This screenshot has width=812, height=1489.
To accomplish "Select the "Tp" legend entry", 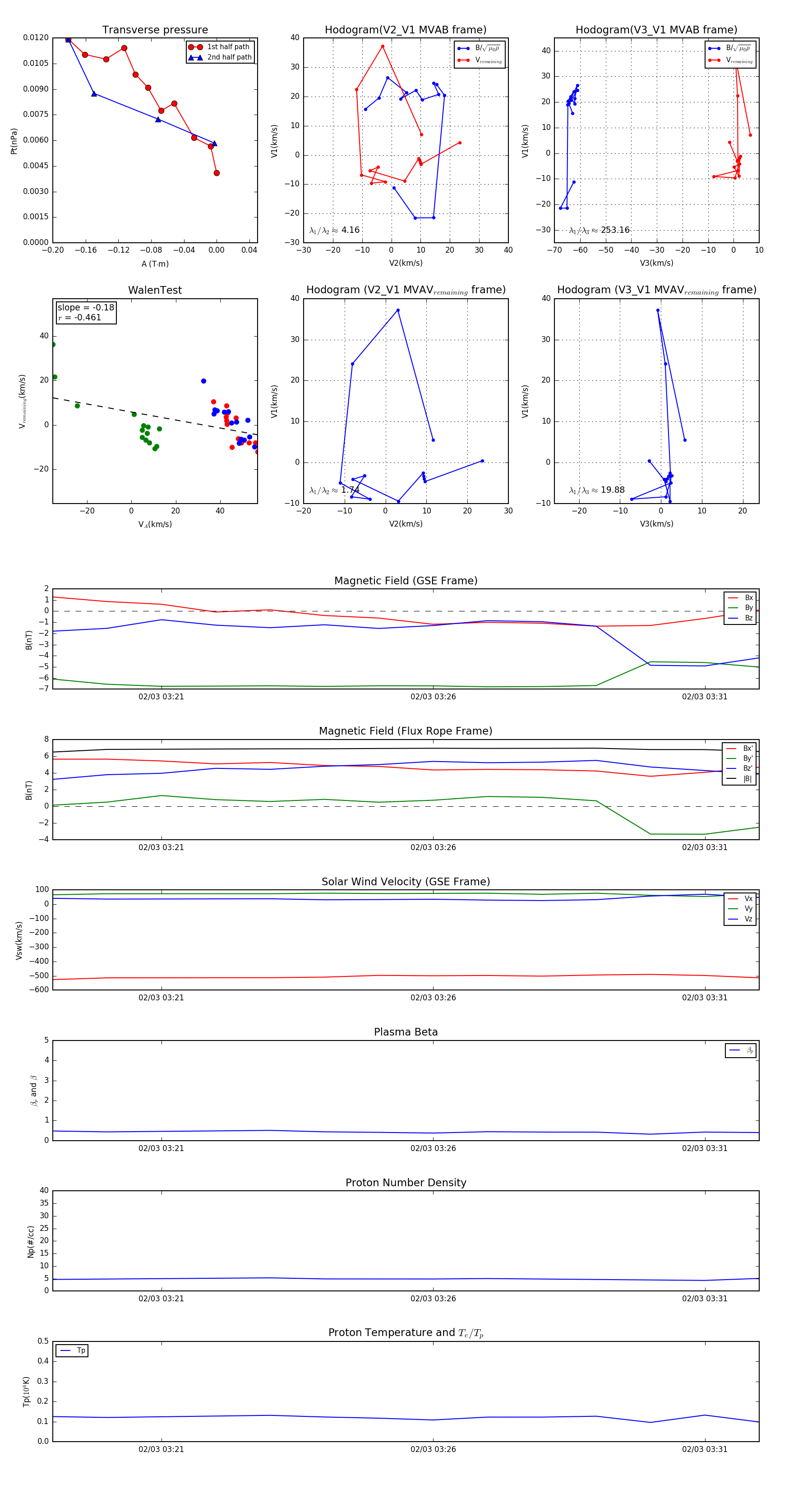I will coord(72,1350).
